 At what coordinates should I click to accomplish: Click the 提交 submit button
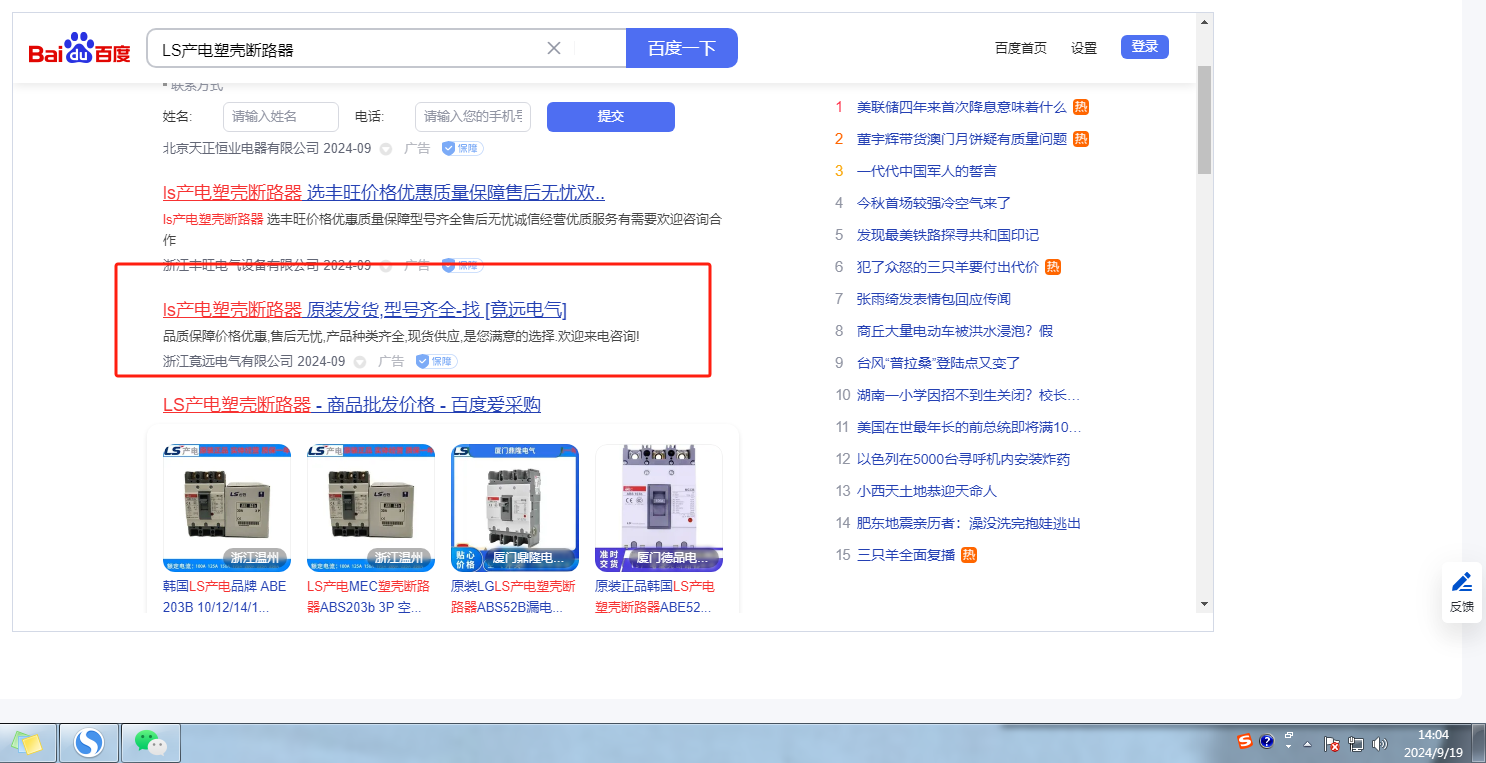611,116
